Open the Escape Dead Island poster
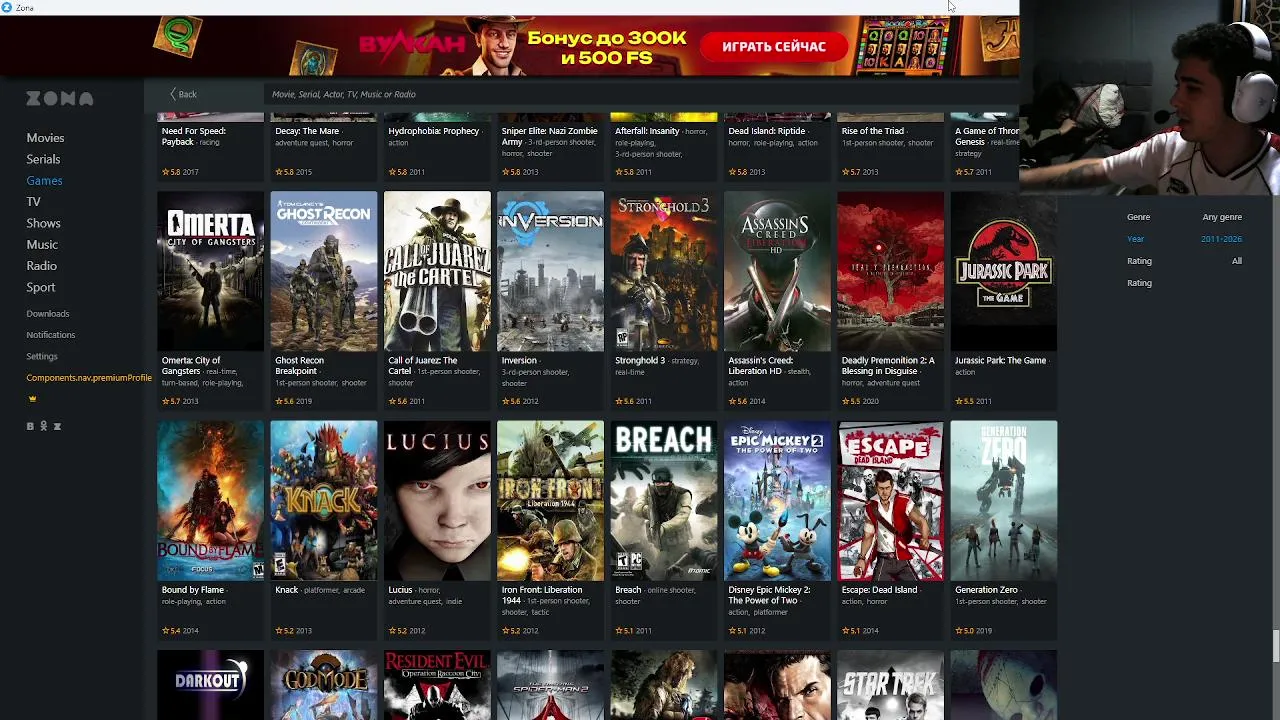The width and height of the screenshot is (1280, 720). click(890, 501)
